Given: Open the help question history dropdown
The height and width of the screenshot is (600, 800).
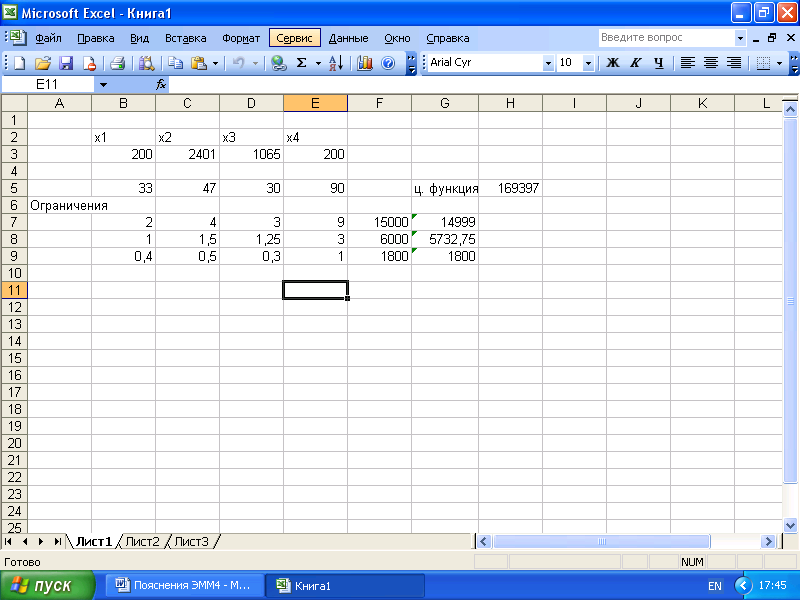Looking at the screenshot, I should (x=740, y=38).
